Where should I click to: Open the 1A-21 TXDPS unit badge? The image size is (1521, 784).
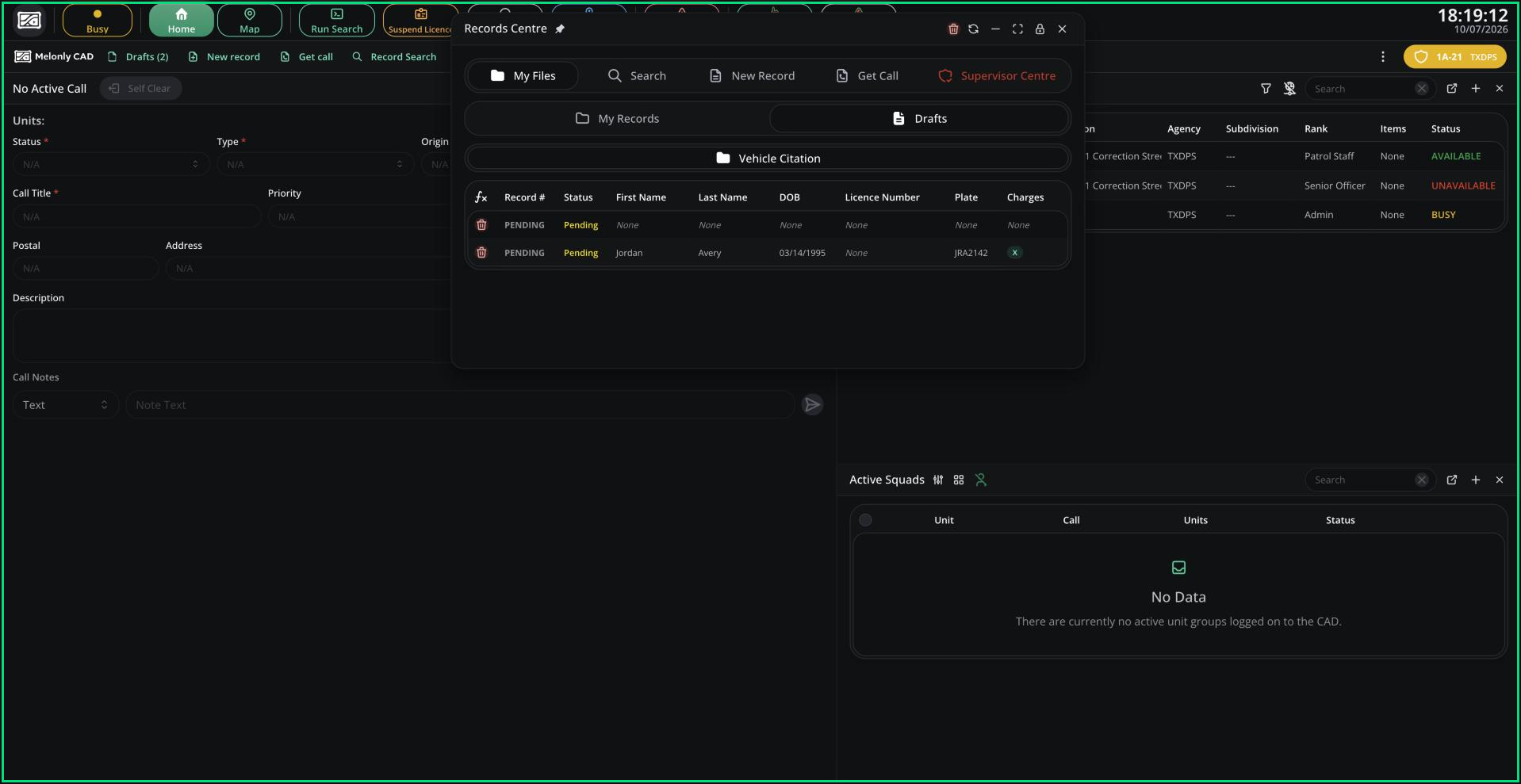point(1455,57)
